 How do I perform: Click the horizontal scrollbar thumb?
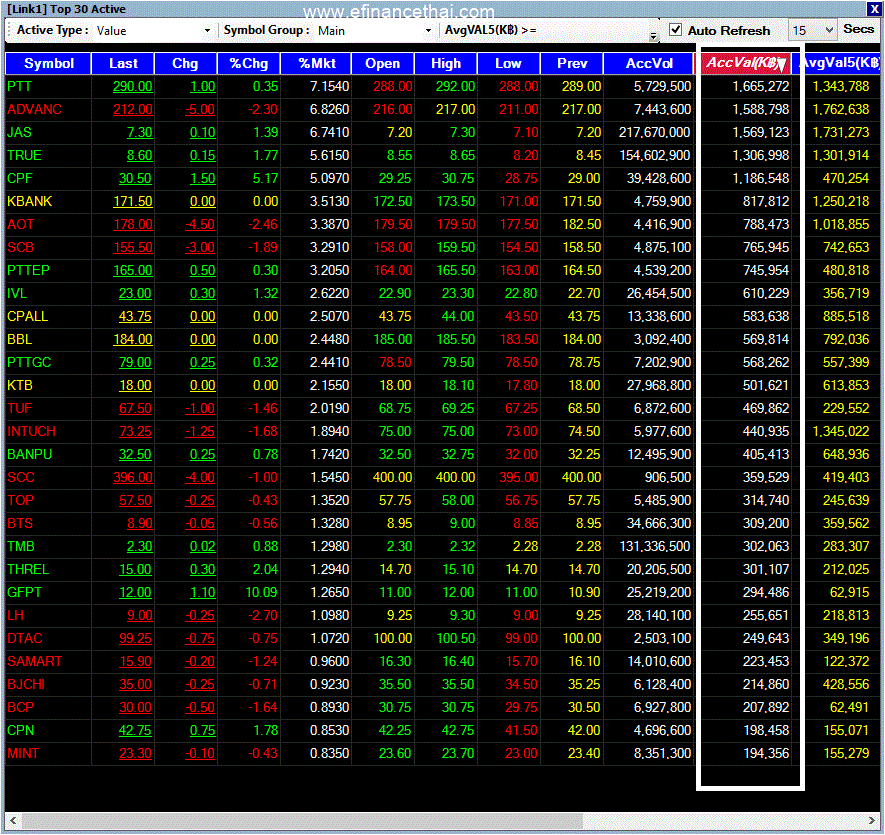tap(302, 820)
